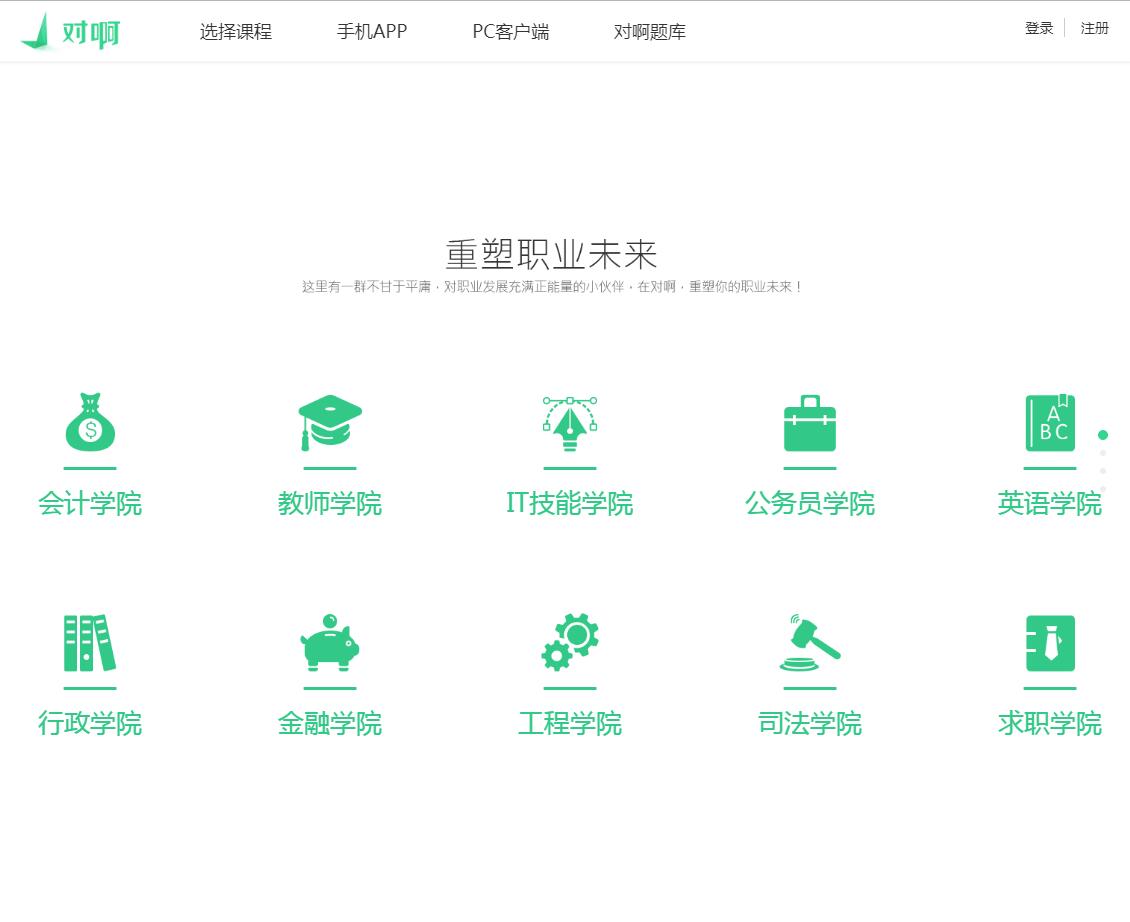Open 英语学院 link
The image size is (1130, 922).
1050,503
